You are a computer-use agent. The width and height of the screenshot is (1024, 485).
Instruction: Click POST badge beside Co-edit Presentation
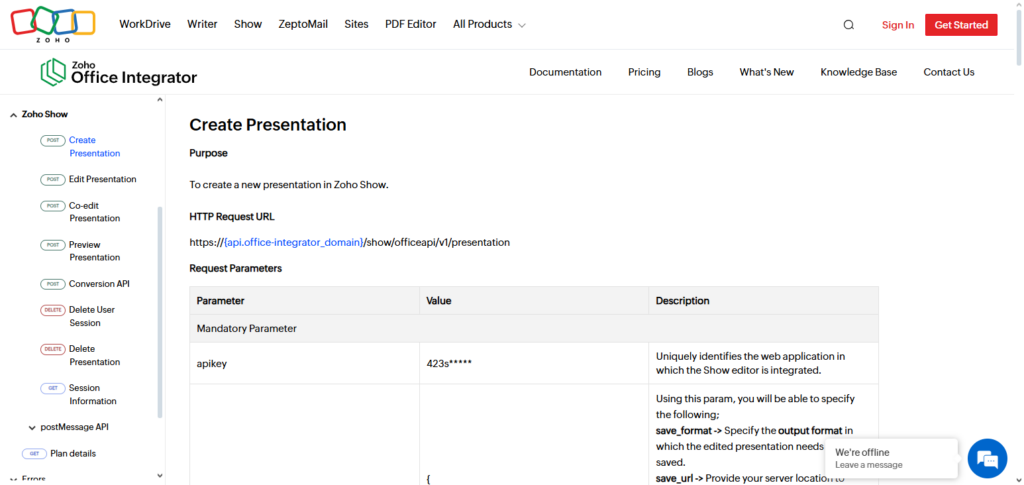(53, 206)
